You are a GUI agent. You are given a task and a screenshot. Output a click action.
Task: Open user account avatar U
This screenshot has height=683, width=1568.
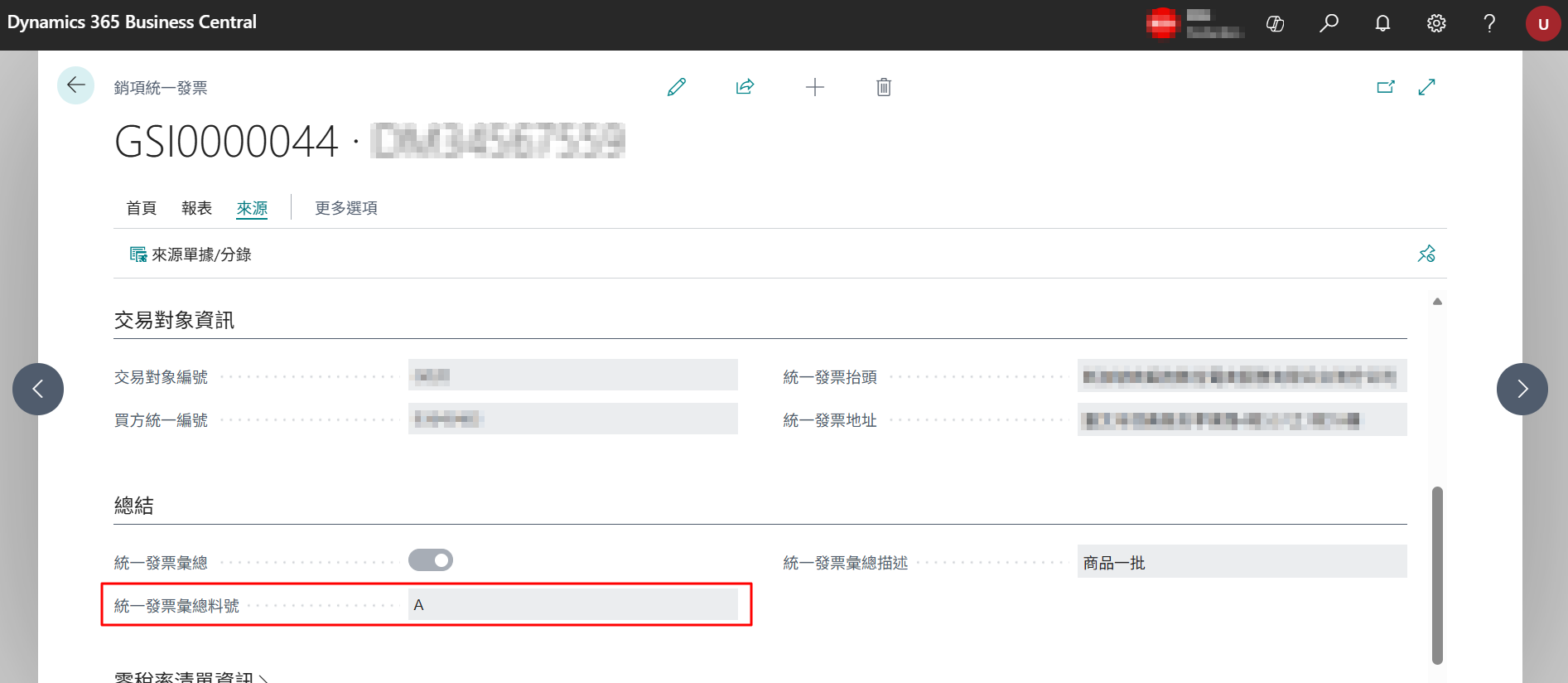pyautogui.click(x=1543, y=24)
